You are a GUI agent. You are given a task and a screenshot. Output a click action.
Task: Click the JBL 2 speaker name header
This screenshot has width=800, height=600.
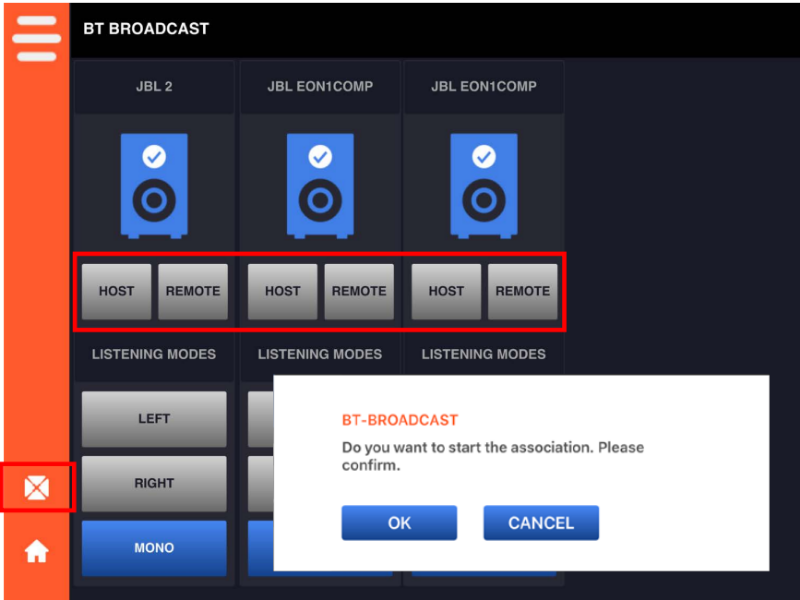[154, 86]
